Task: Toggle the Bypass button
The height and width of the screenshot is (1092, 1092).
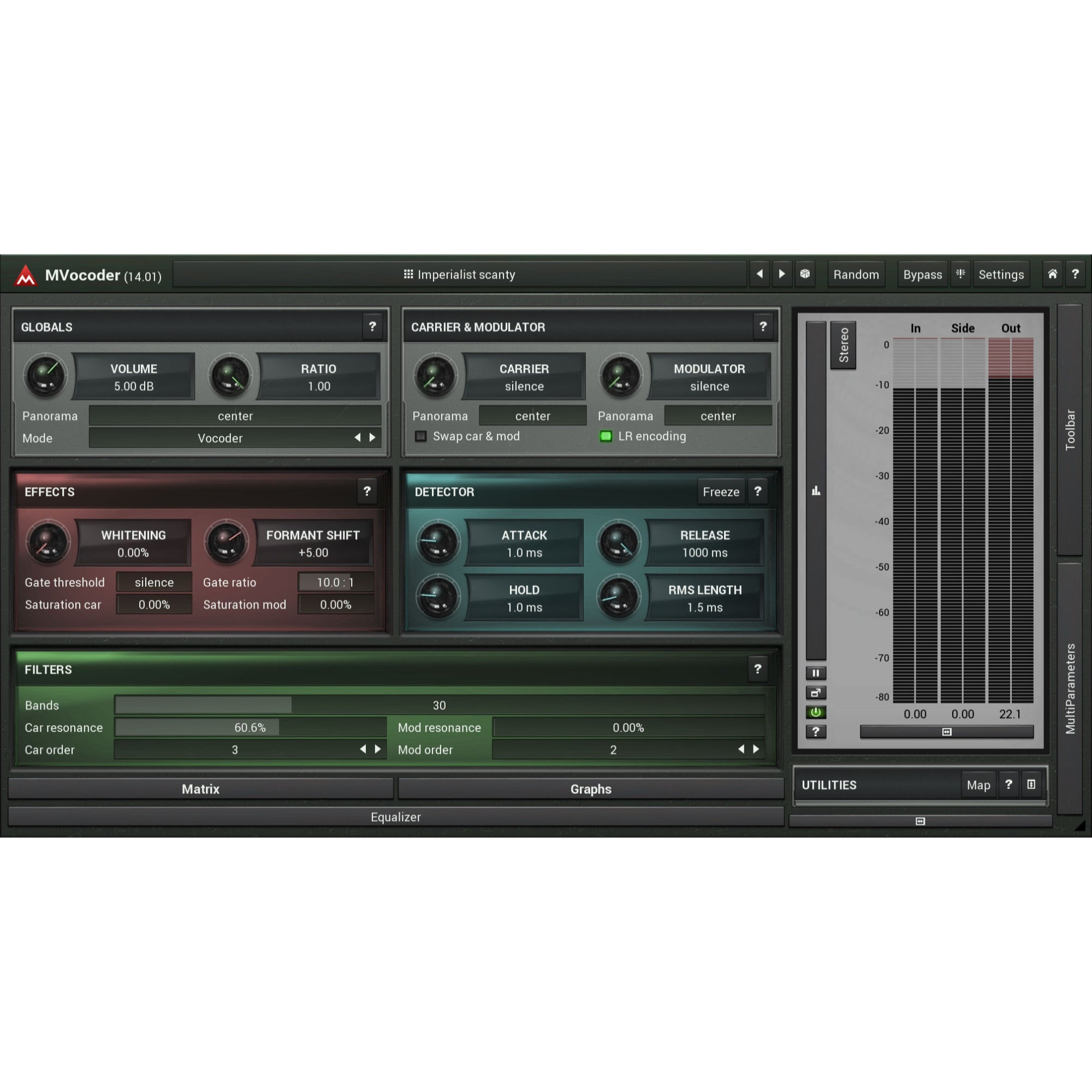Action: pos(922,274)
